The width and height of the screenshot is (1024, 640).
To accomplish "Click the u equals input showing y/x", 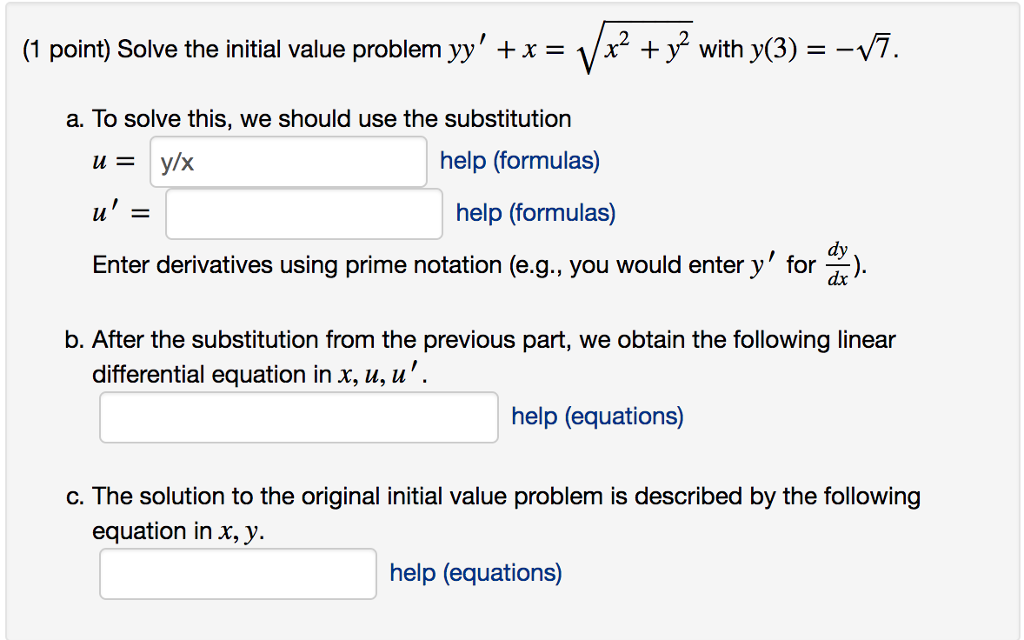I will (288, 161).
